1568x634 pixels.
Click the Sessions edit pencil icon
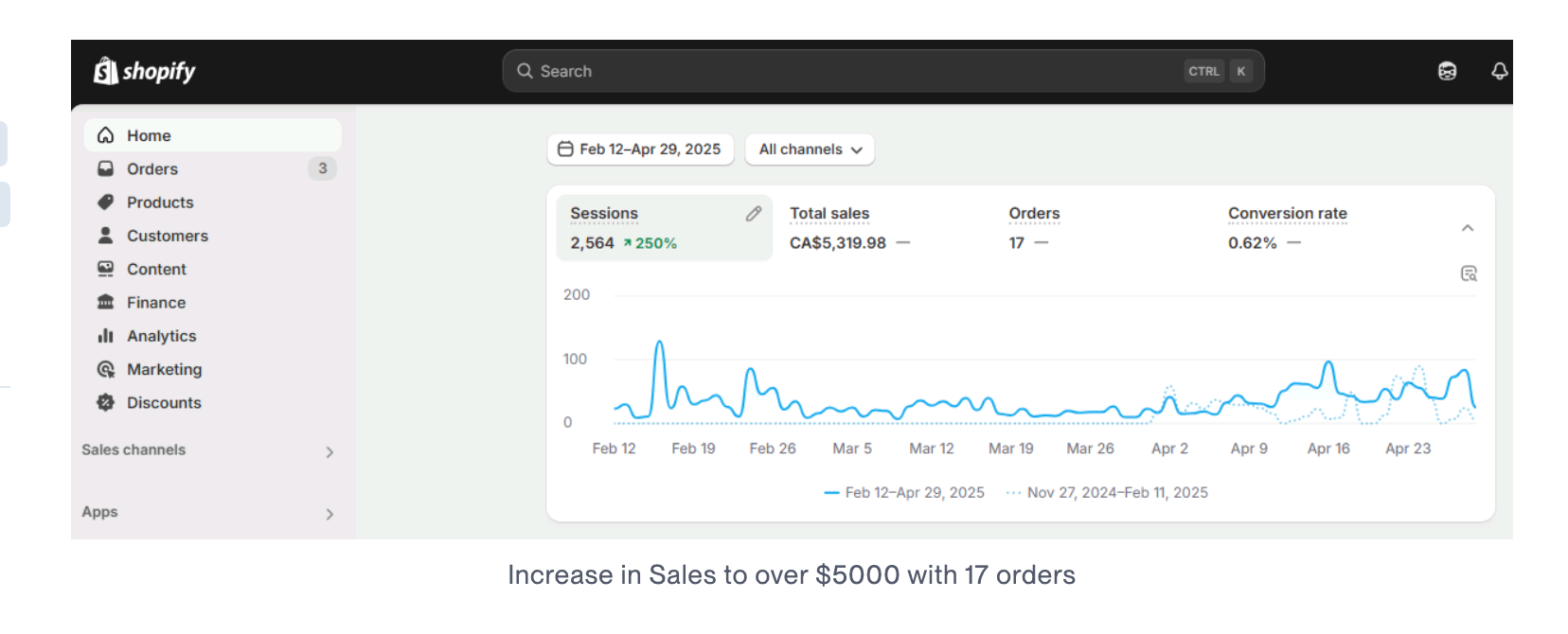click(x=754, y=214)
